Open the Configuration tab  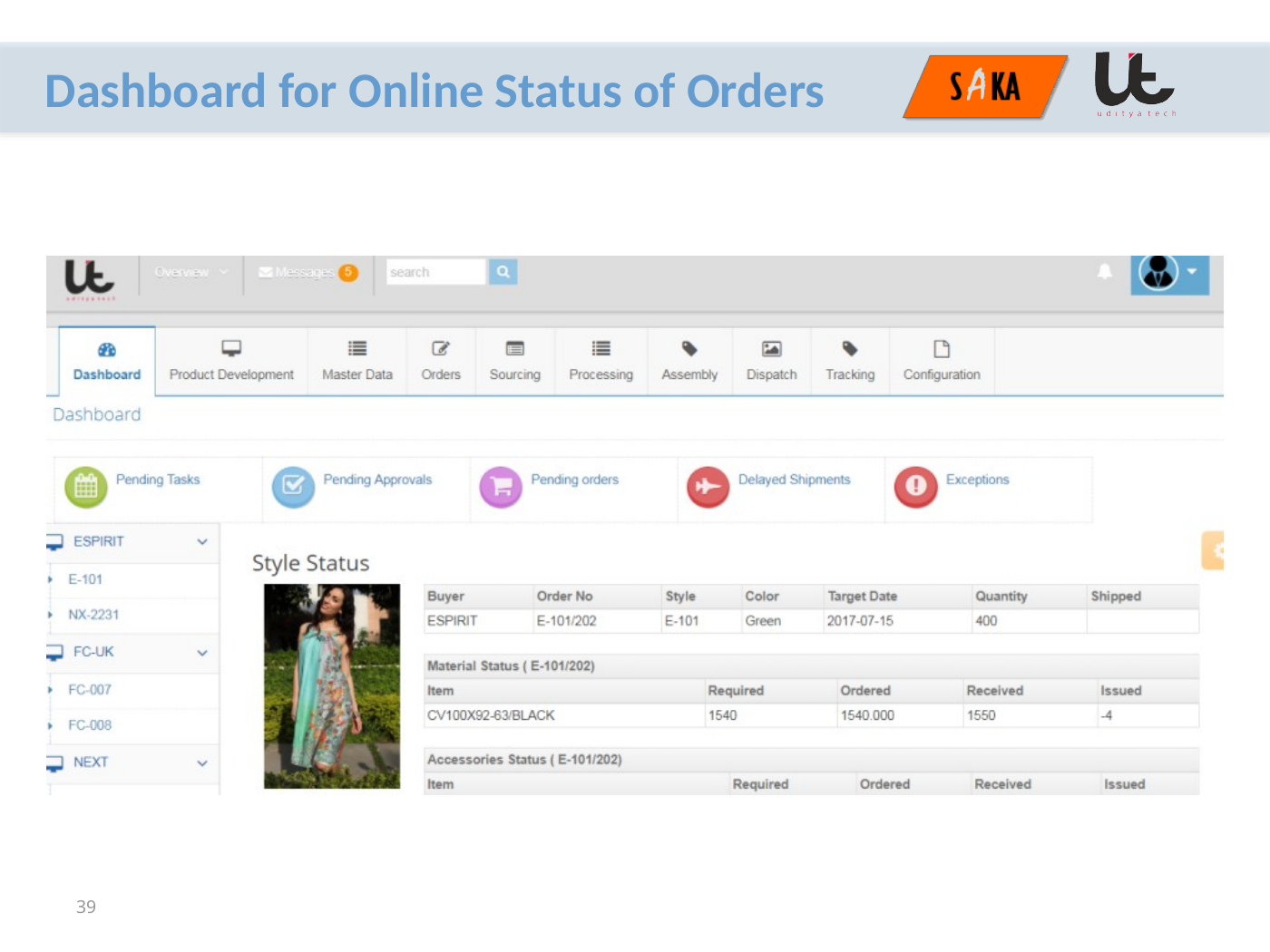tap(942, 361)
